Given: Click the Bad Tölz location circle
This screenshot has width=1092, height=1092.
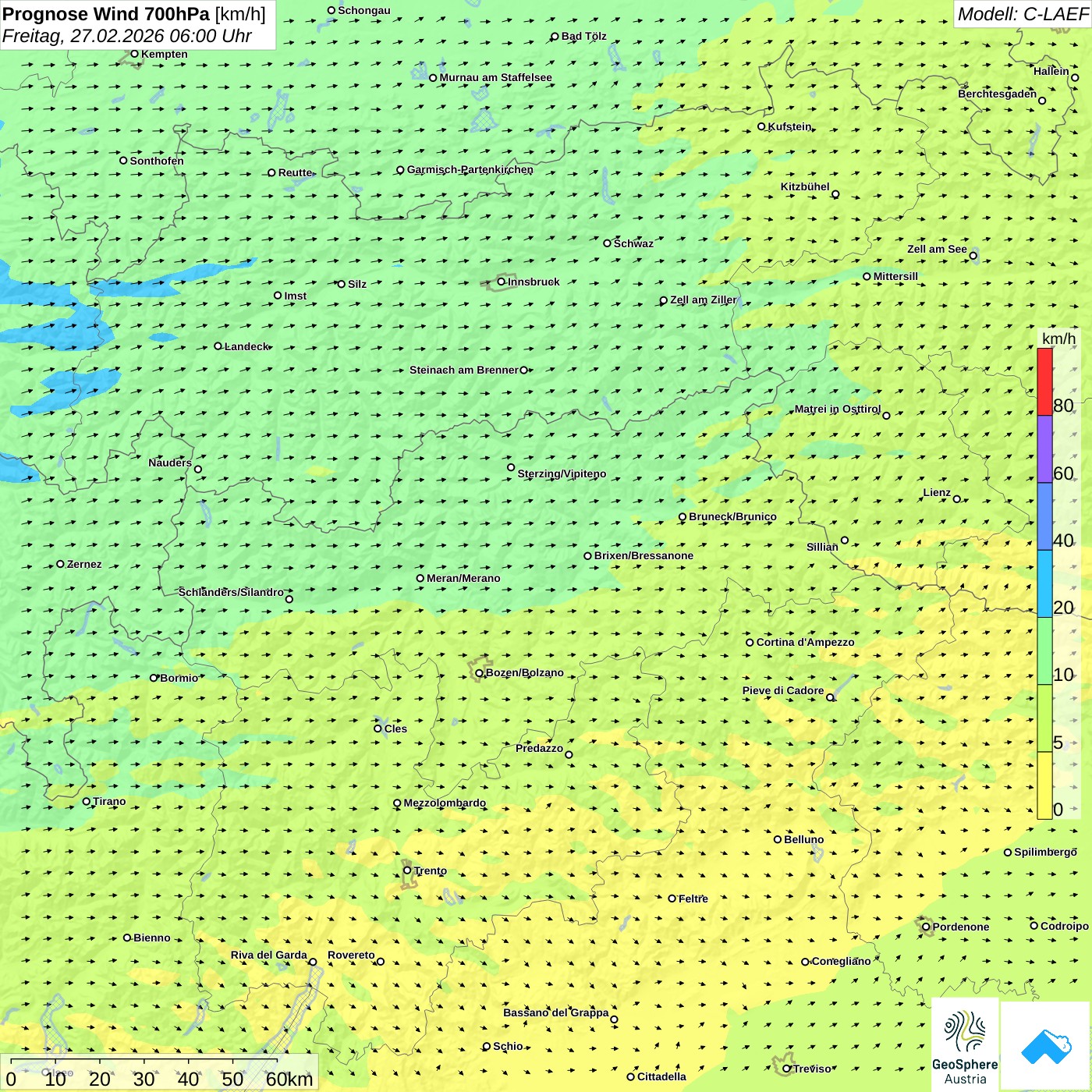Looking at the screenshot, I should [x=555, y=37].
